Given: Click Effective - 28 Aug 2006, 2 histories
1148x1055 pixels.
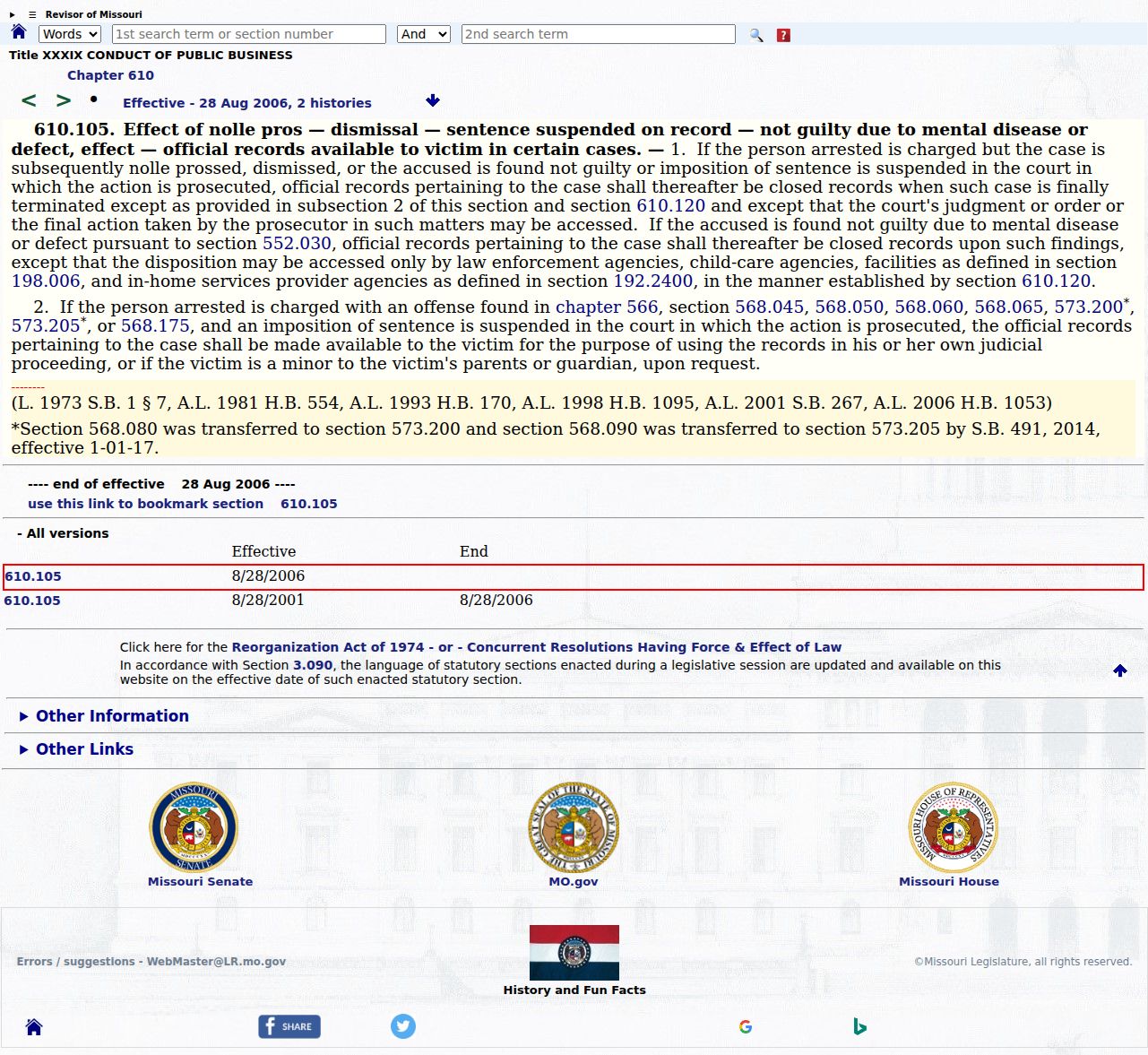Looking at the screenshot, I should [247, 103].
